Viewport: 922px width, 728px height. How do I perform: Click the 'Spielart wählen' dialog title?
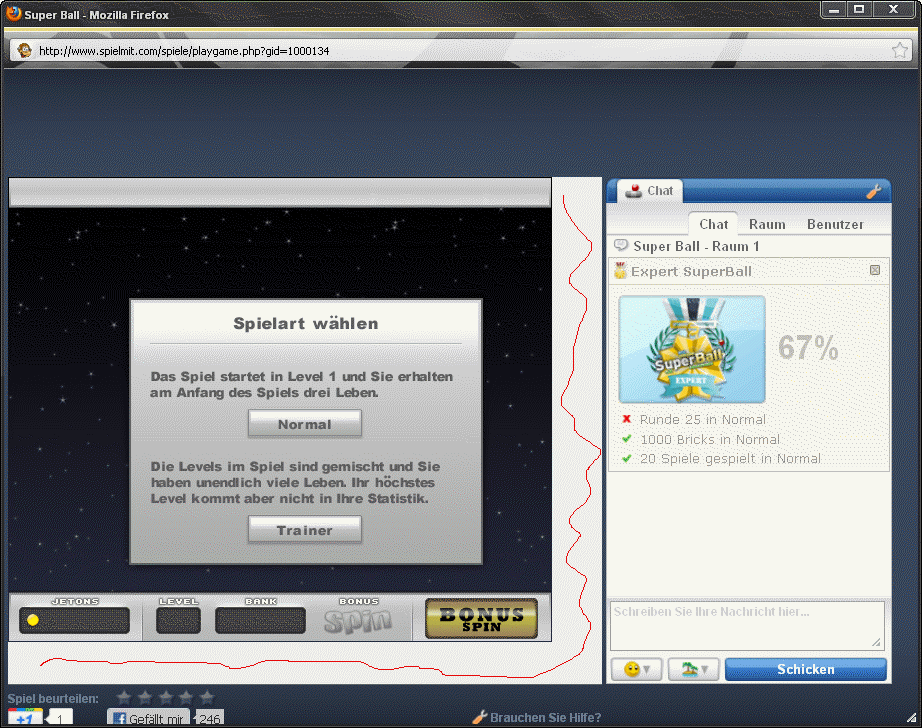click(306, 323)
